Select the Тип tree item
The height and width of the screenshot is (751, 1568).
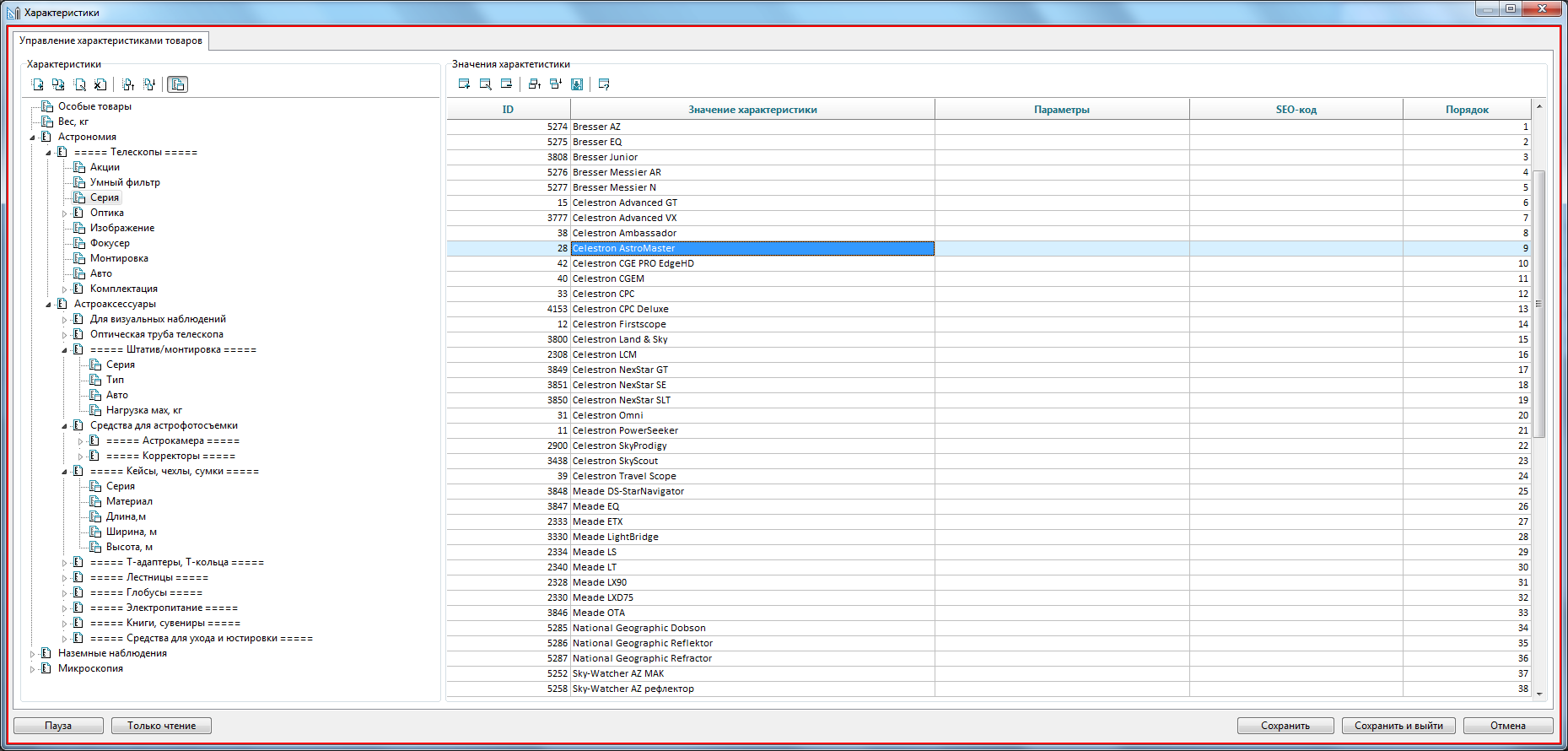point(115,381)
